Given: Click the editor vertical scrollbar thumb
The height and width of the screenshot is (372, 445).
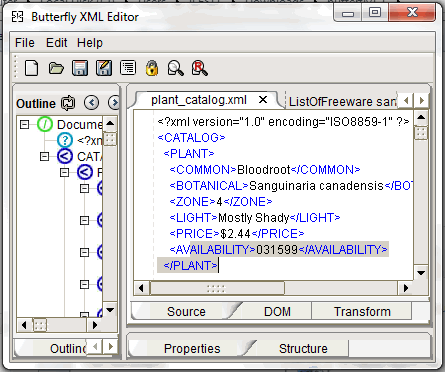Looking at the screenshot, I should 421,132.
